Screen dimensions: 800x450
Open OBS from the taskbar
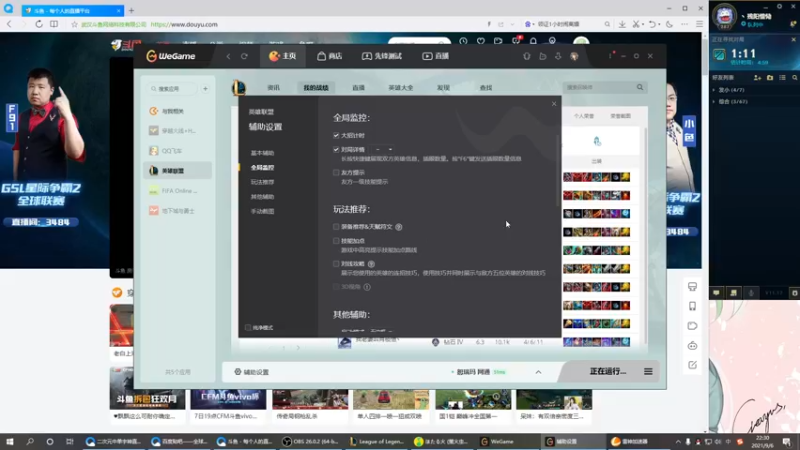coord(311,441)
